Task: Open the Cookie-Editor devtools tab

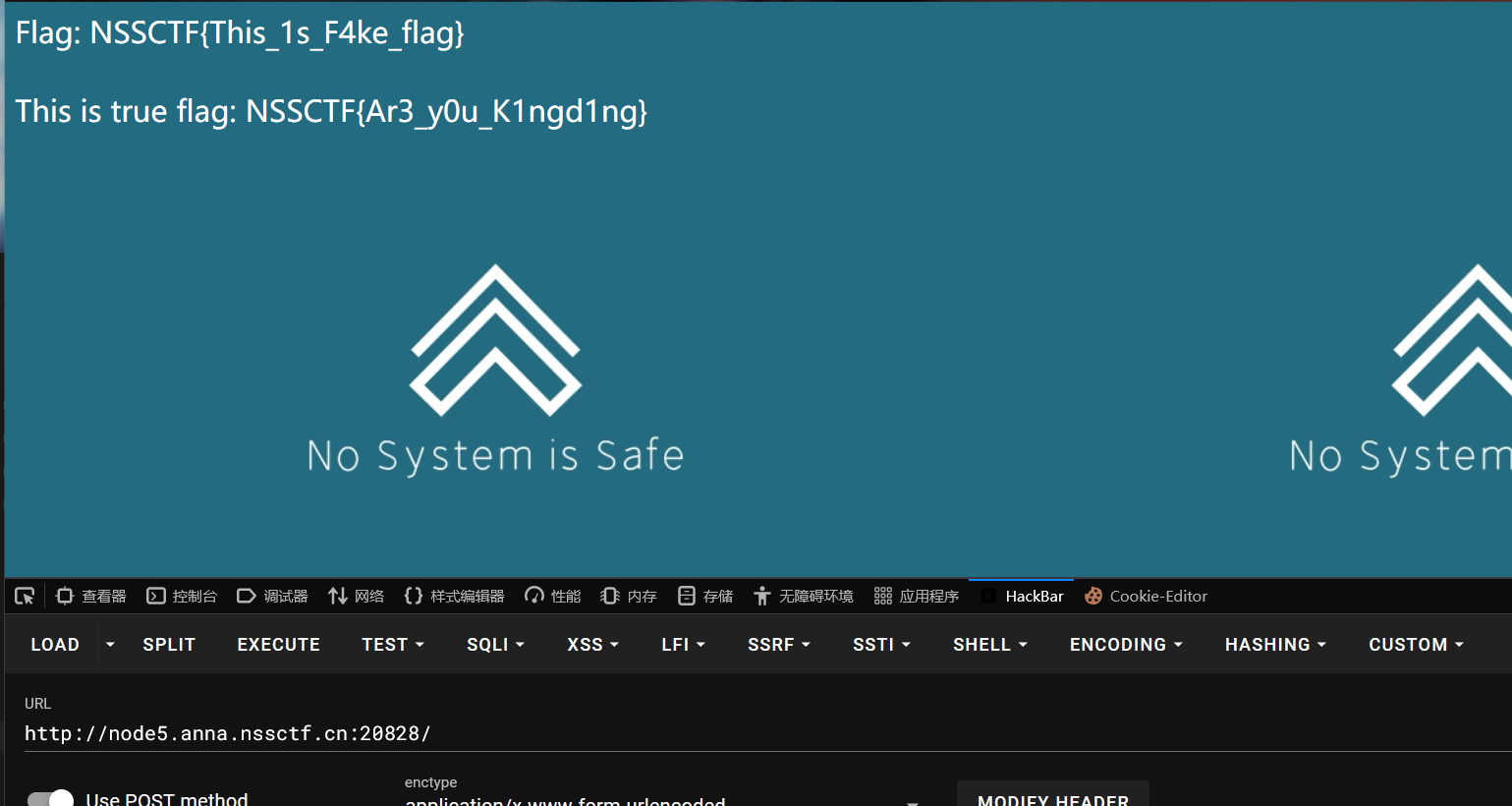Action: pos(1146,596)
